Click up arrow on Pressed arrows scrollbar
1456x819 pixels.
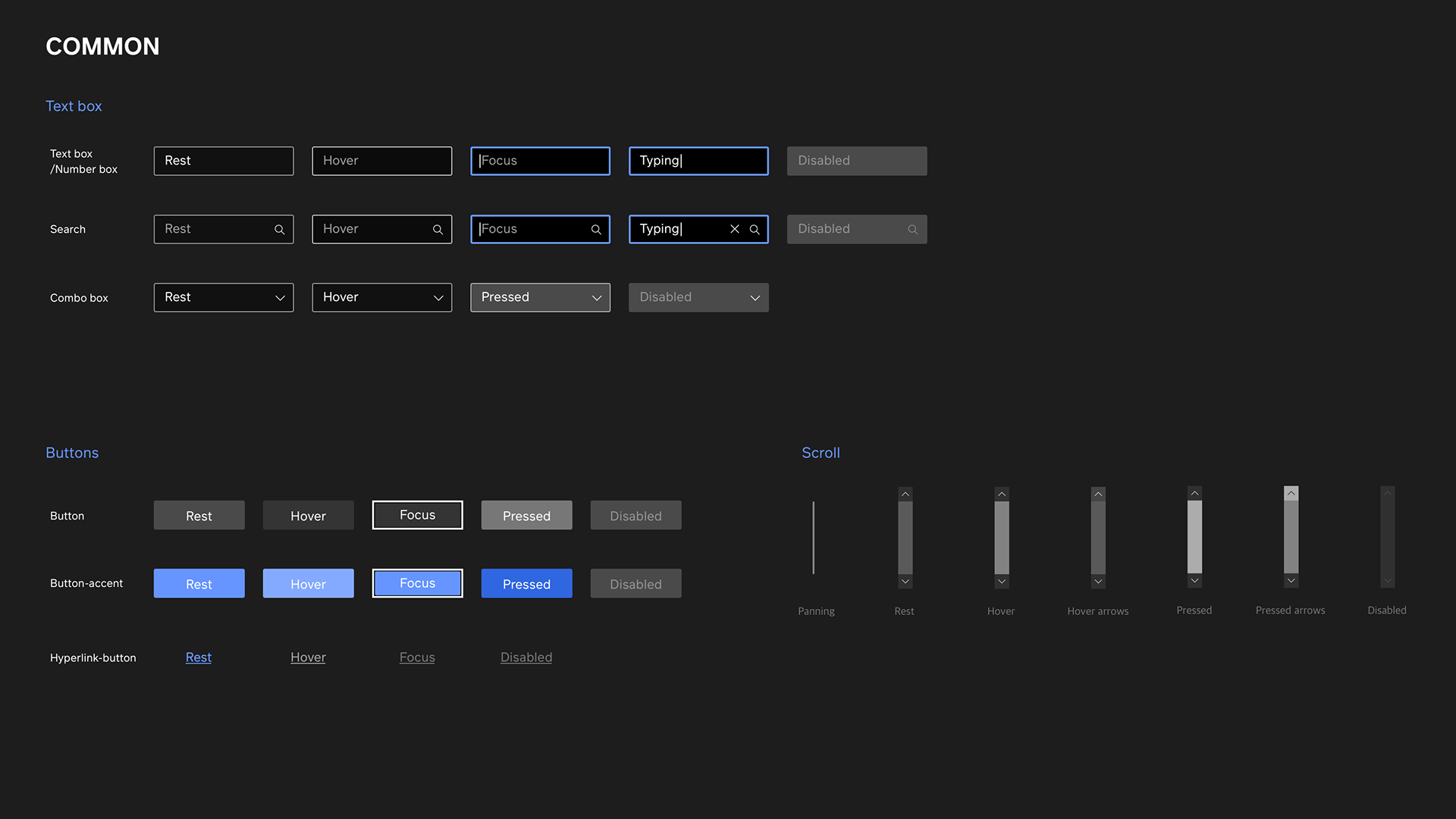click(x=1291, y=493)
